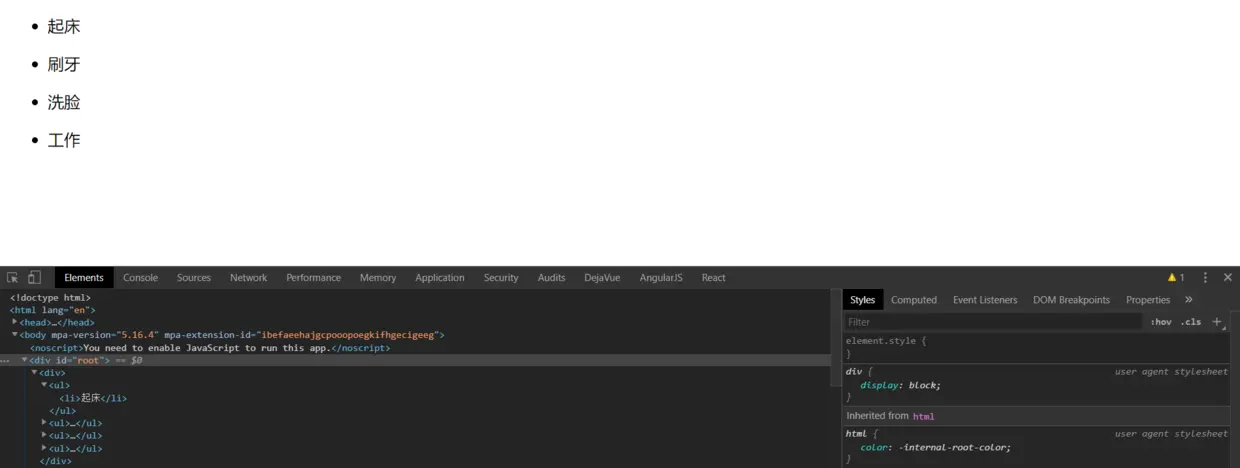This screenshot has height=468, width=1240.
Task: Collapse the first expanded ul node
Action: pyautogui.click(x=44, y=385)
